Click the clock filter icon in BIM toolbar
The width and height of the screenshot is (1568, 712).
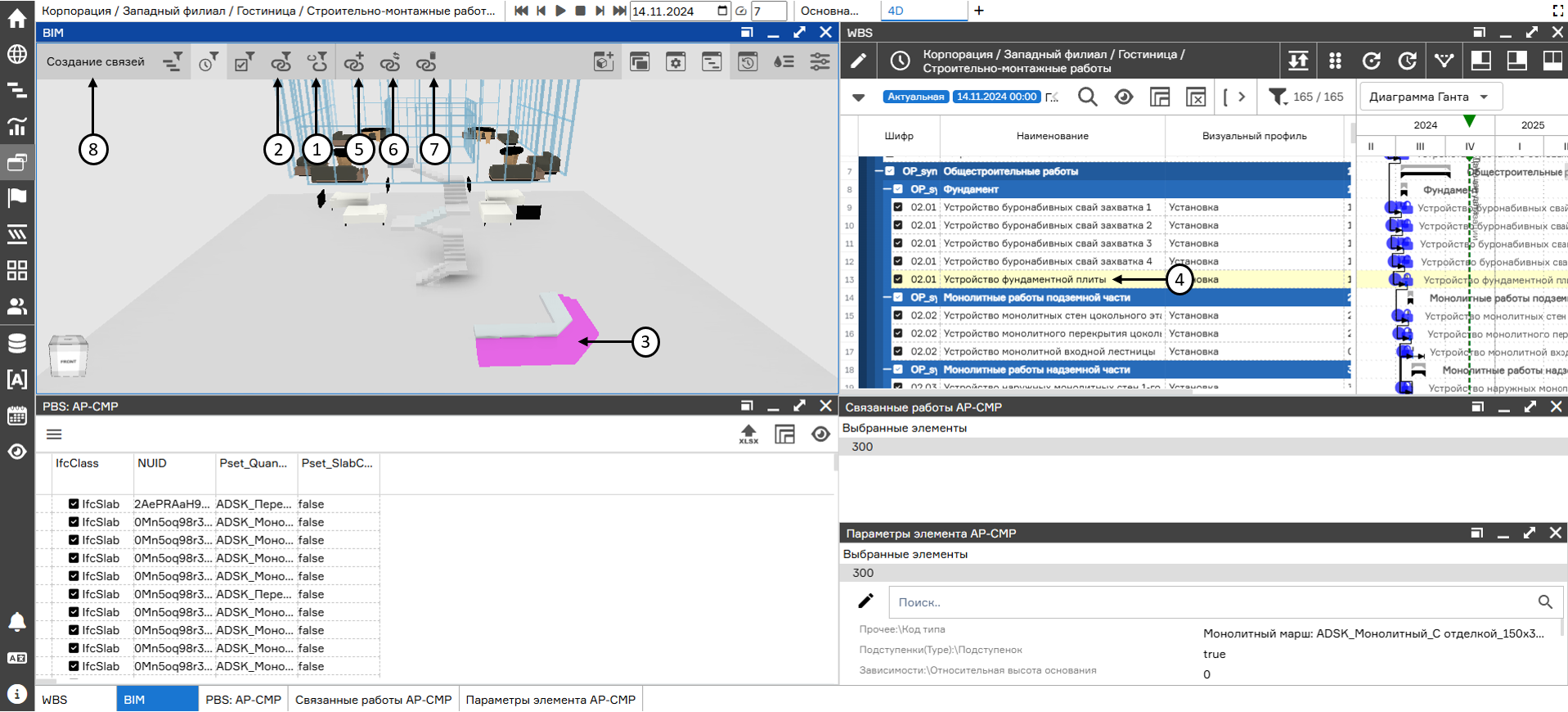pos(209,62)
